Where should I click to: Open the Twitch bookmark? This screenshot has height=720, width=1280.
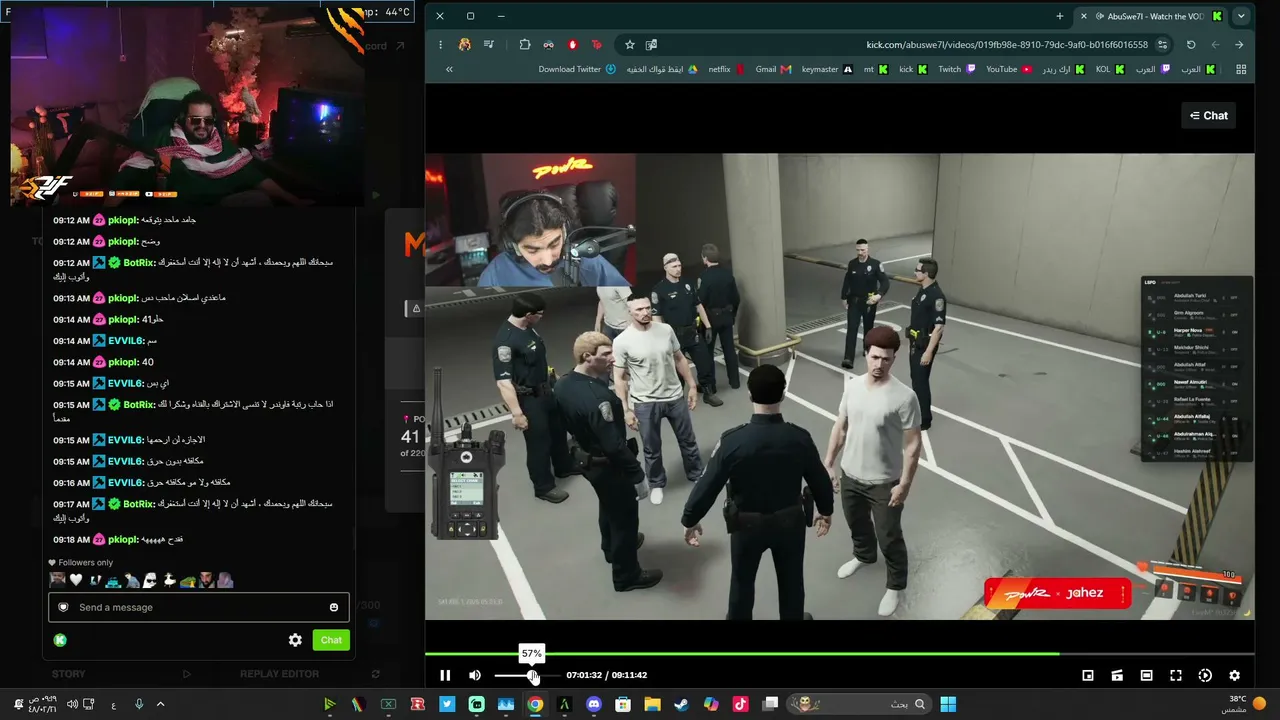(x=957, y=69)
